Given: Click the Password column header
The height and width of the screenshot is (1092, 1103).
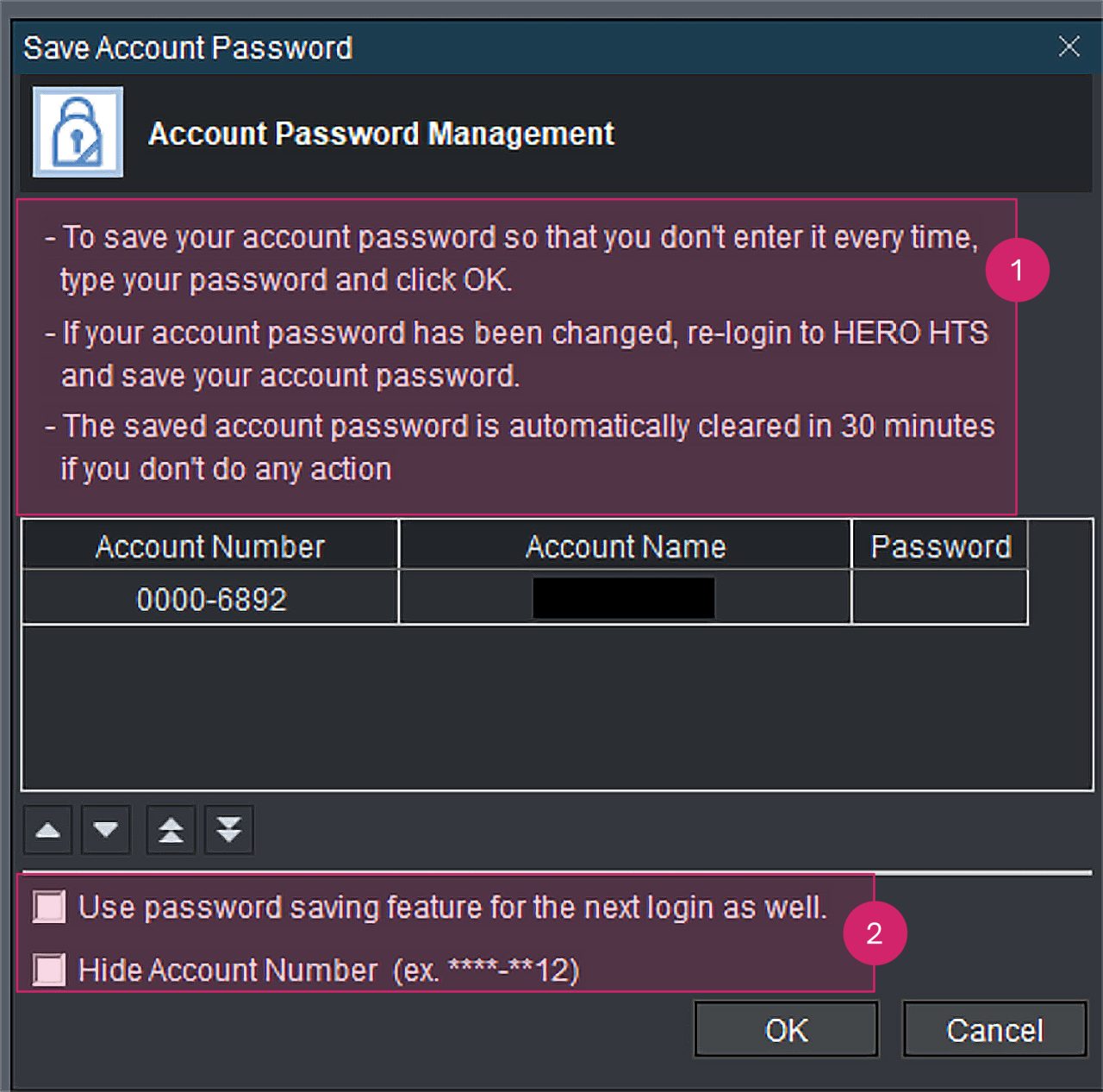Looking at the screenshot, I should (940, 546).
